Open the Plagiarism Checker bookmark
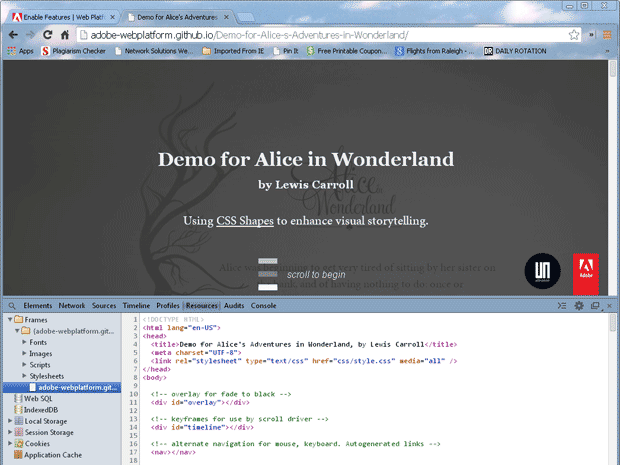The width and height of the screenshot is (620, 465). click(x=74, y=51)
